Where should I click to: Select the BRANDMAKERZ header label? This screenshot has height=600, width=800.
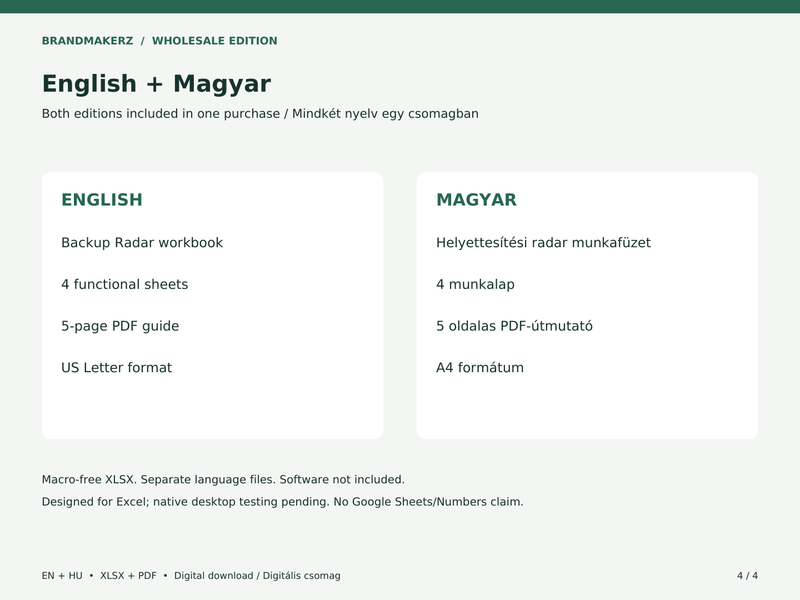[87, 41]
